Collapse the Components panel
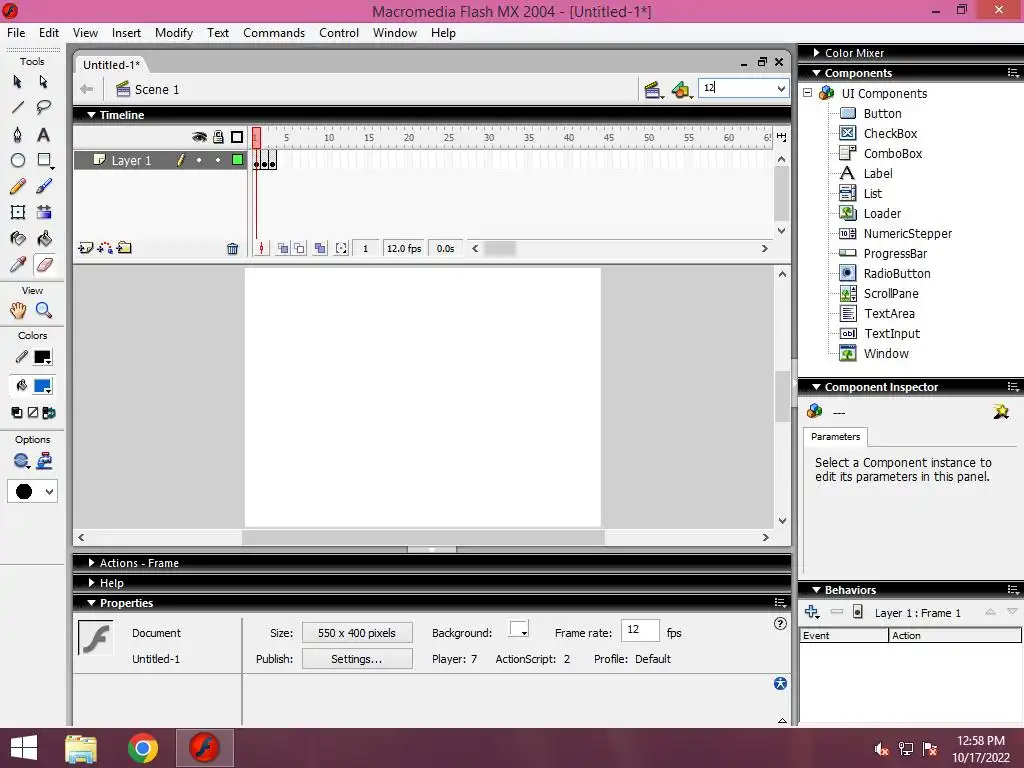The height and width of the screenshot is (768, 1024). (x=816, y=73)
